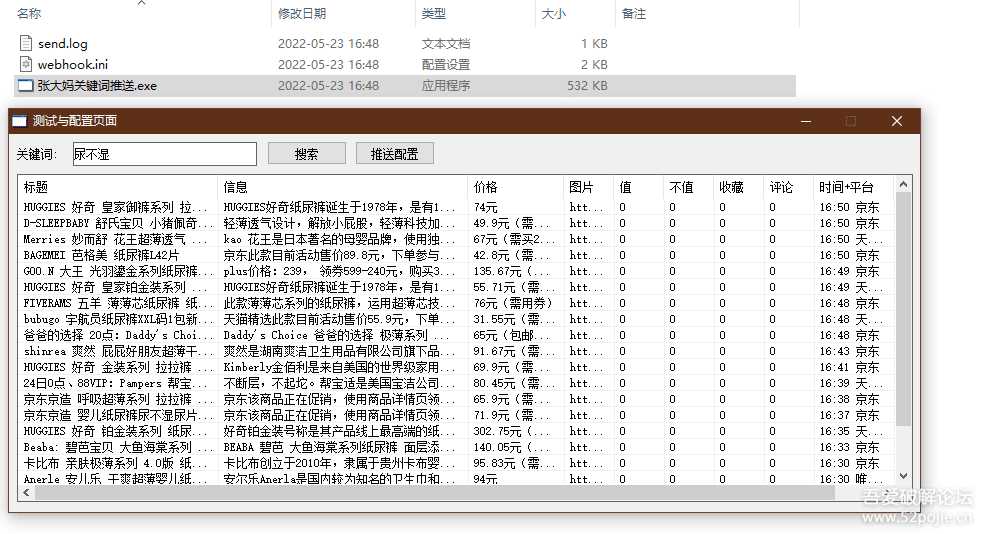
Task: Click into the 关键词 input field
Action: tap(165, 154)
